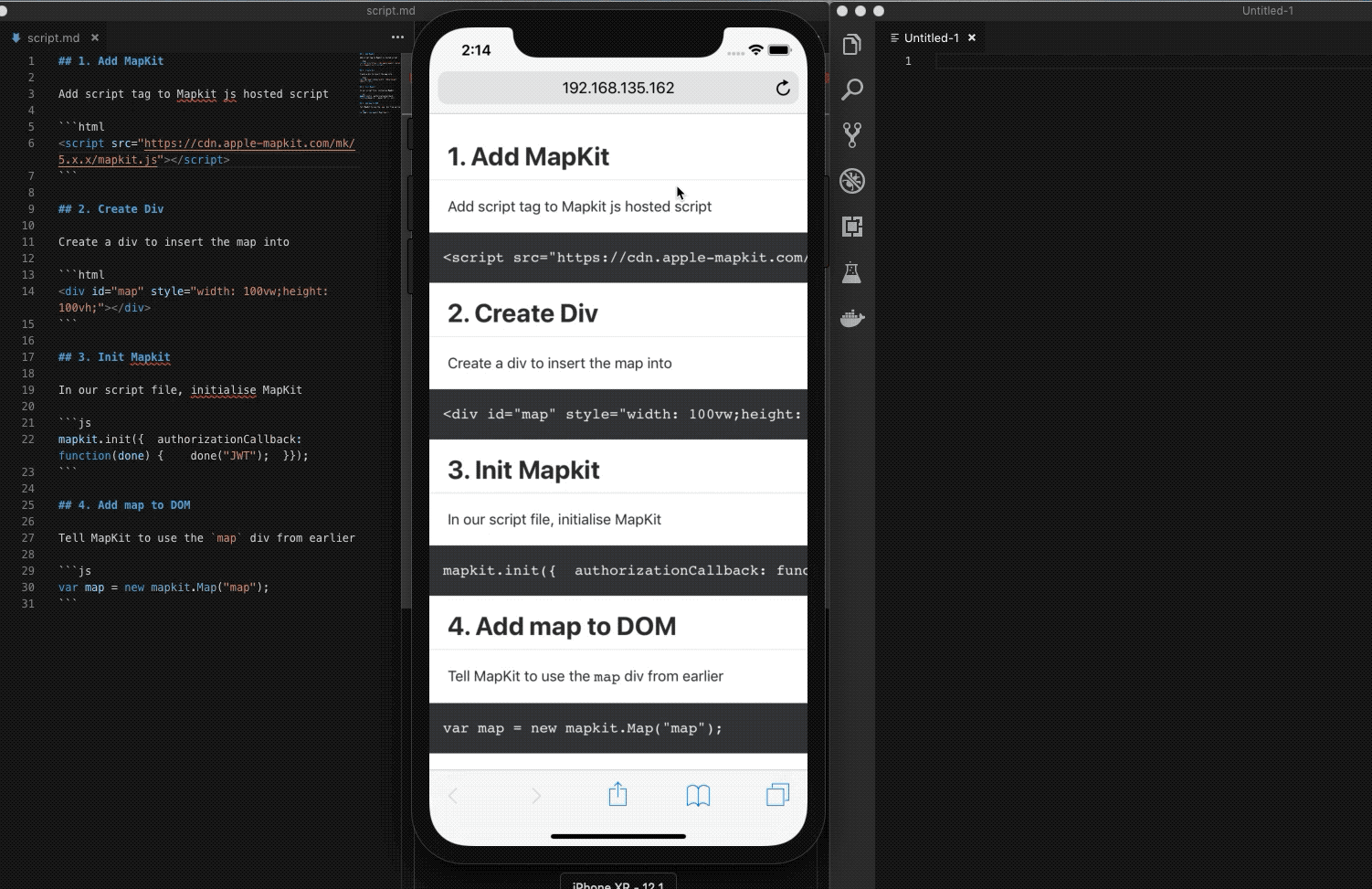Screen dimensions: 1372x889
Task: Open the cdn.apple-mapkit.com link in editor
Action: [206, 151]
